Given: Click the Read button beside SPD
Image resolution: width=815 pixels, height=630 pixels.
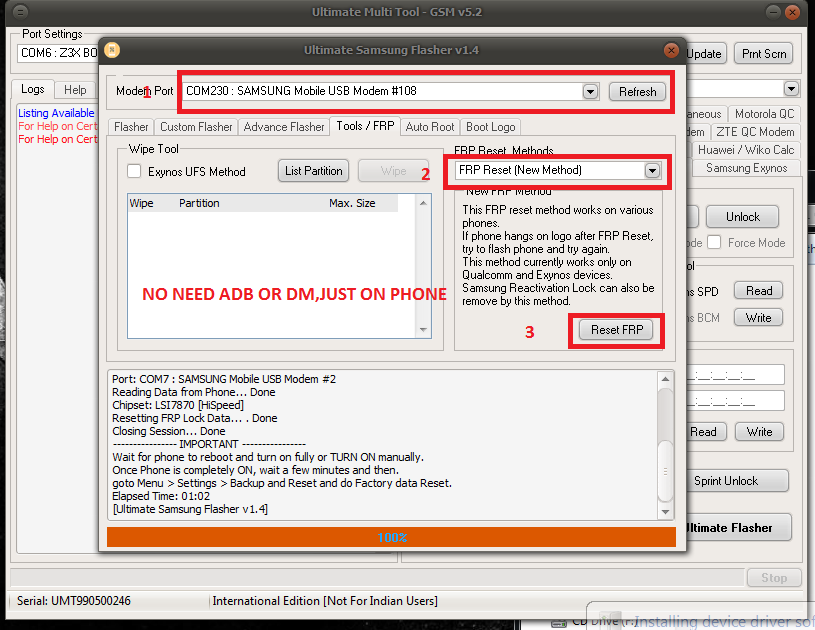Looking at the screenshot, I should (758, 291).
